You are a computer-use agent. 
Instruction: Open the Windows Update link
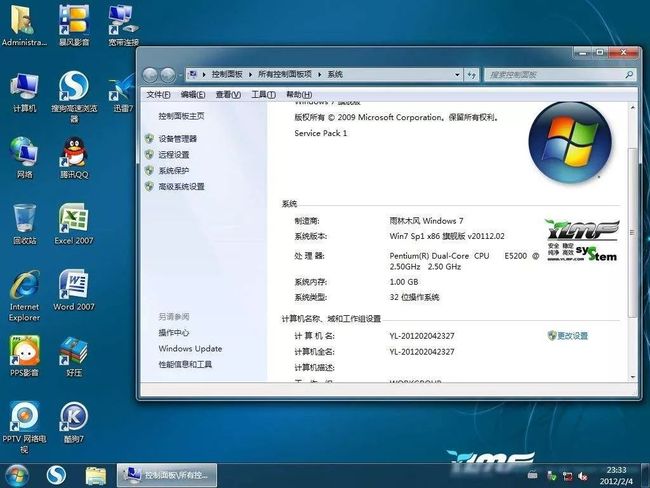click(x=190, y=349)
